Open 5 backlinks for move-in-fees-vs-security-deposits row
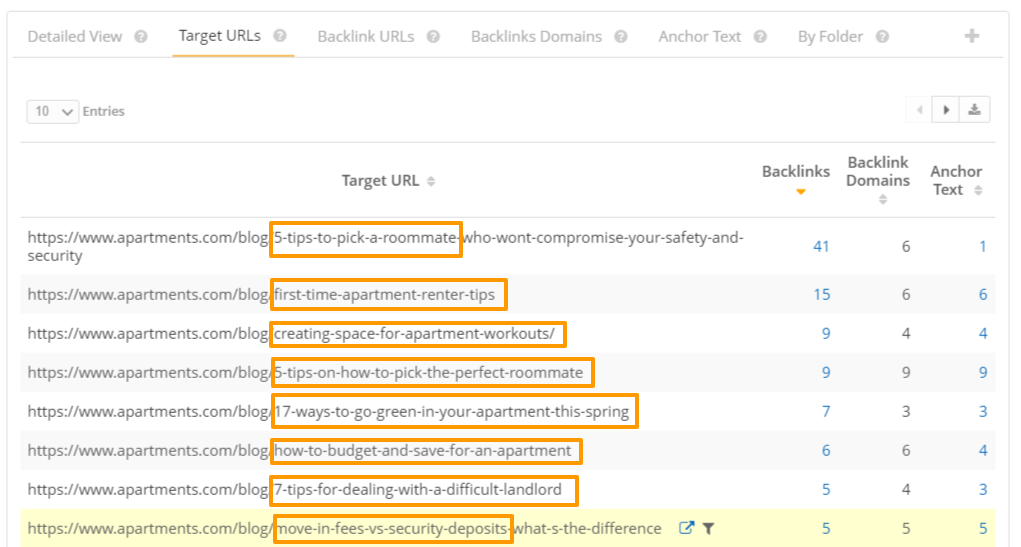 click(826, 528)
